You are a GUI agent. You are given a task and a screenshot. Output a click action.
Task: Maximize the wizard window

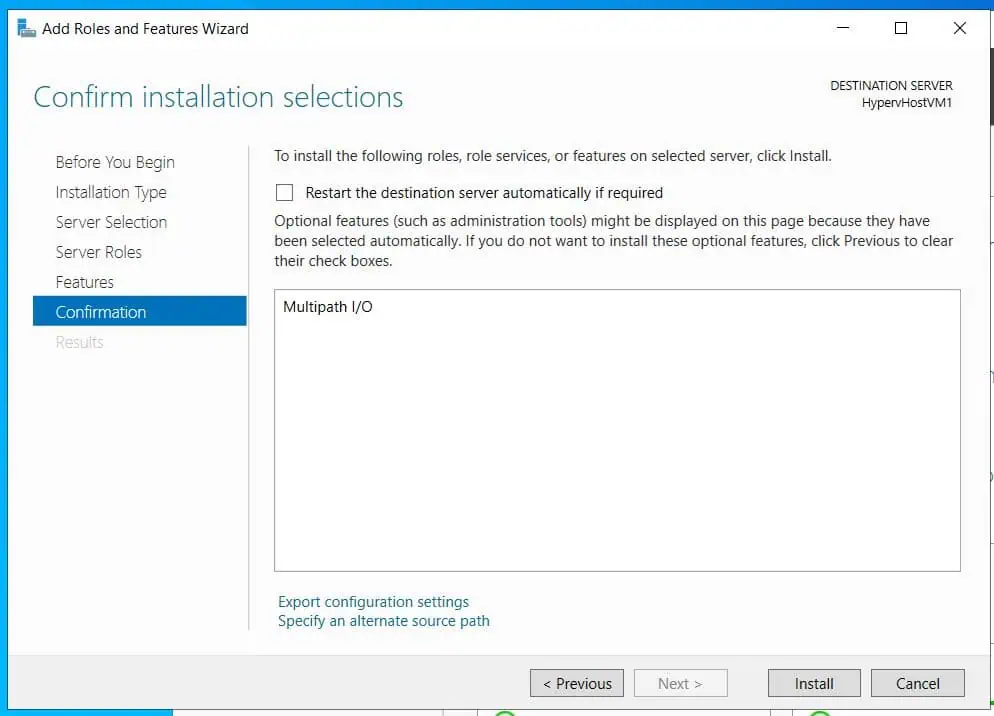coord(901,28)
